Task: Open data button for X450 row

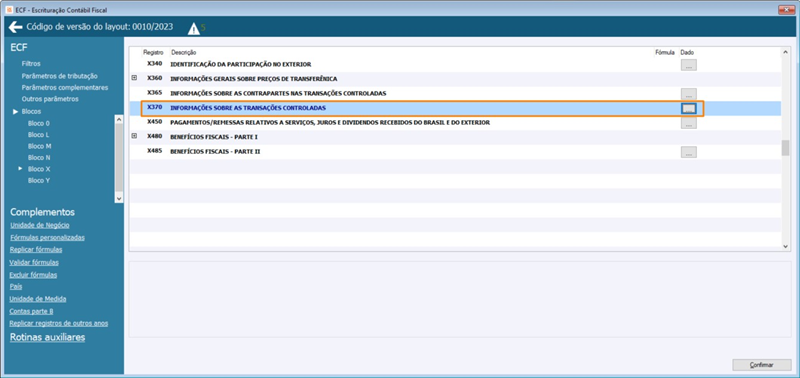Action: (689, 123)
